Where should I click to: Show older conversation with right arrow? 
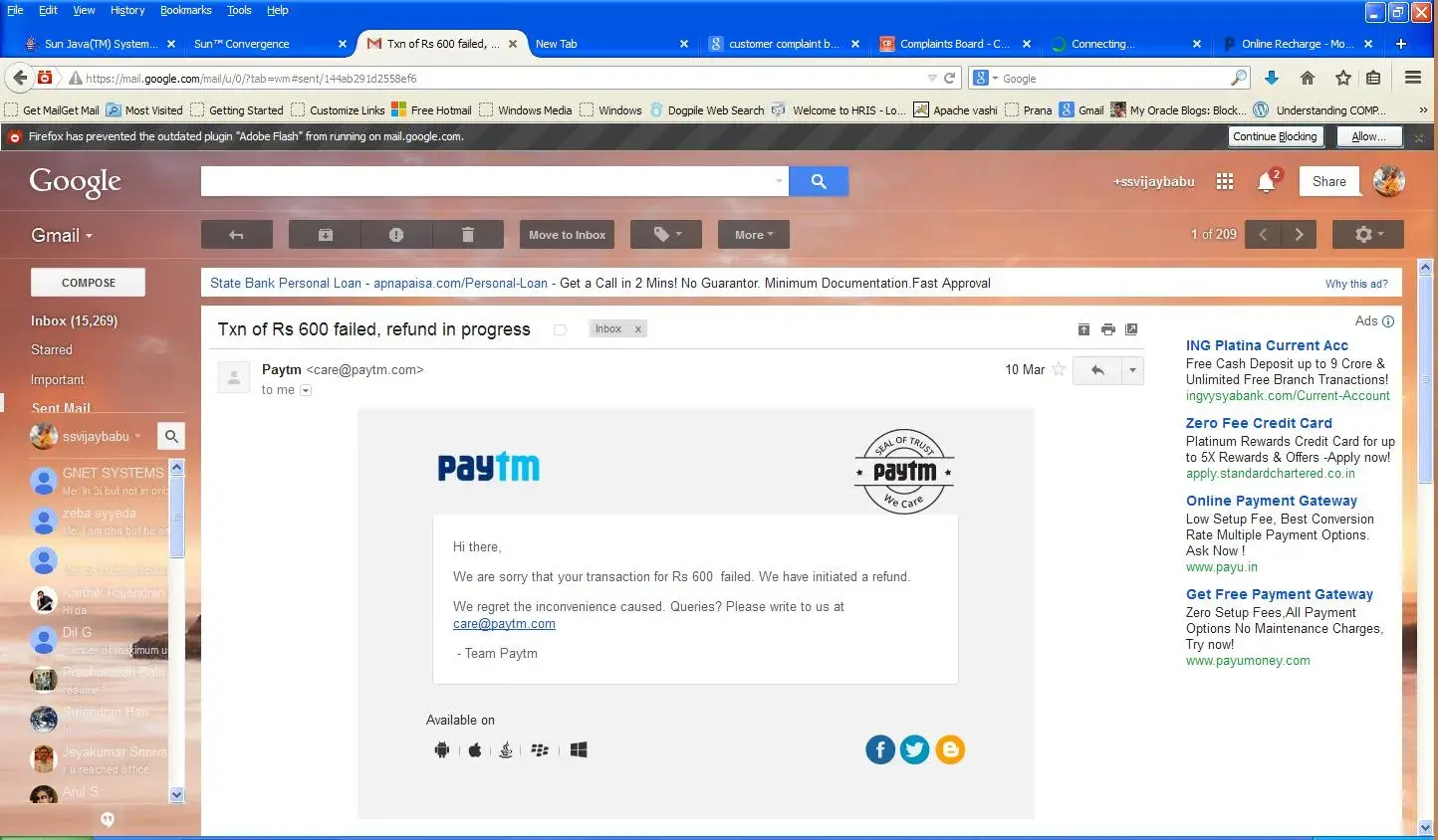[x=1299, y=235]
